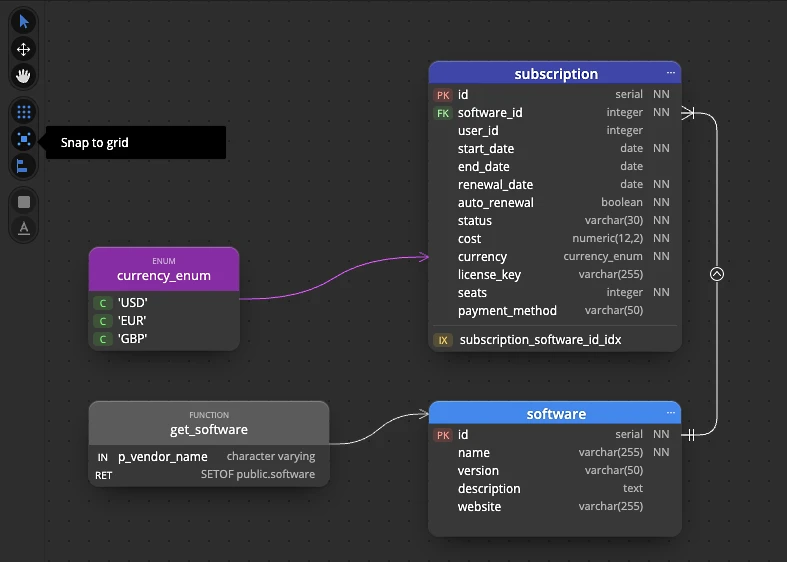Viewport: 787px width, 562px height.
Task: Click RET label of get_software
Action: tap(103, 476)
